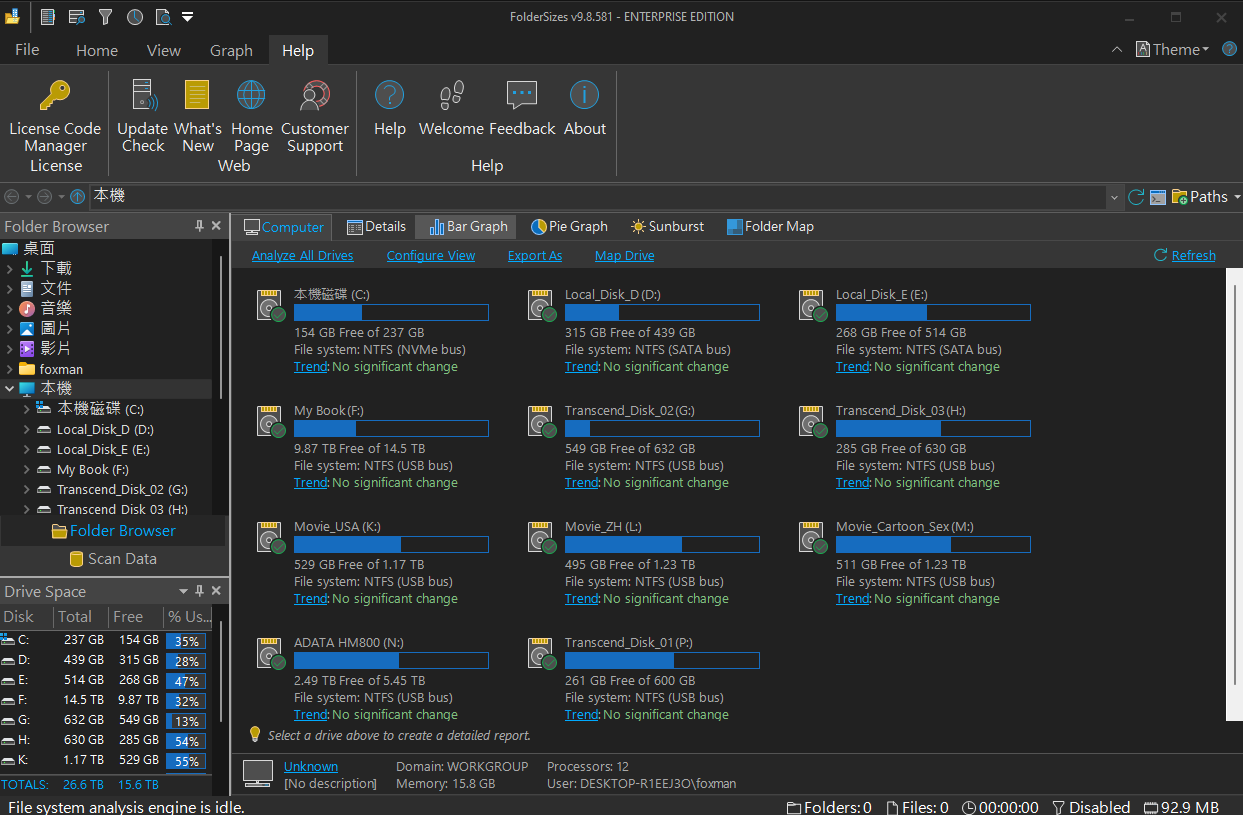
Task: Click the ADATA HM800 (N:) drive icon
Action: pyautogui.click(x=271, y=654)
